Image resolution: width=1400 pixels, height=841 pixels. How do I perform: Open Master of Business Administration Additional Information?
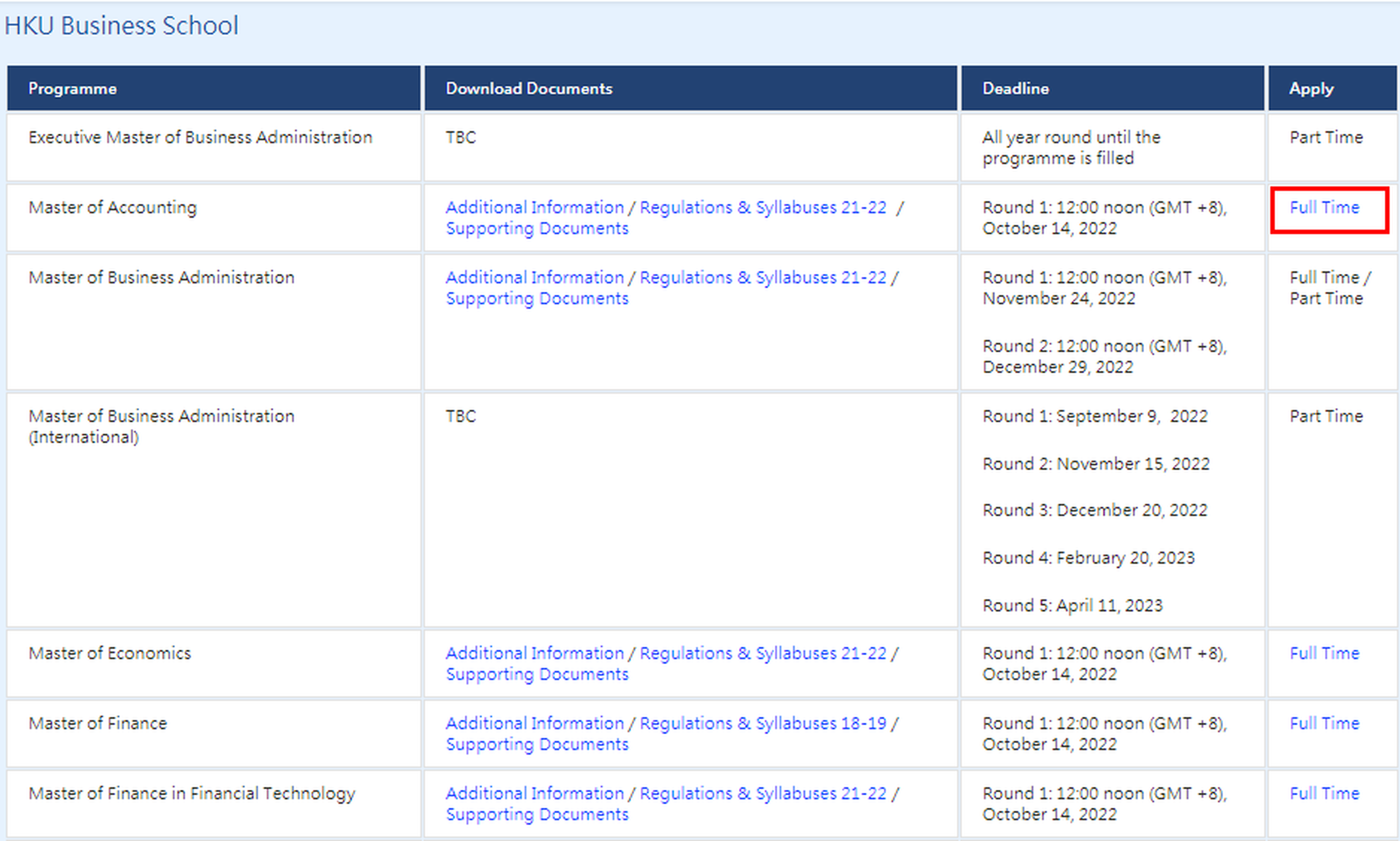(x=534, y=278)
